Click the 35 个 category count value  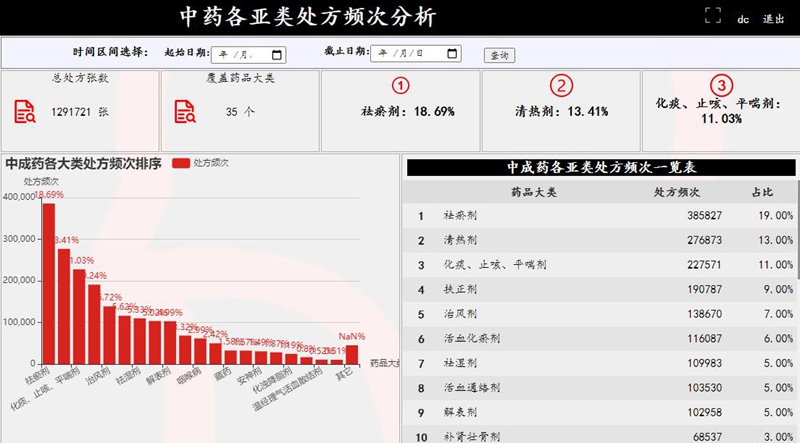240,112
